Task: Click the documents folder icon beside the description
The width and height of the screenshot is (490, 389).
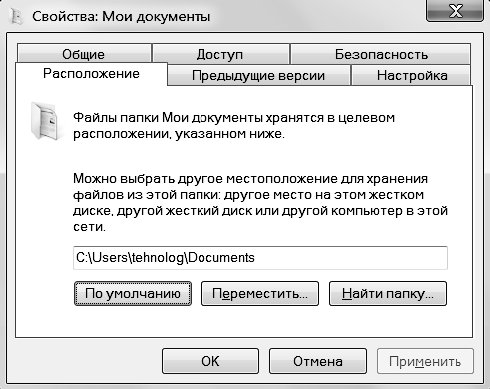Action: 44,121
